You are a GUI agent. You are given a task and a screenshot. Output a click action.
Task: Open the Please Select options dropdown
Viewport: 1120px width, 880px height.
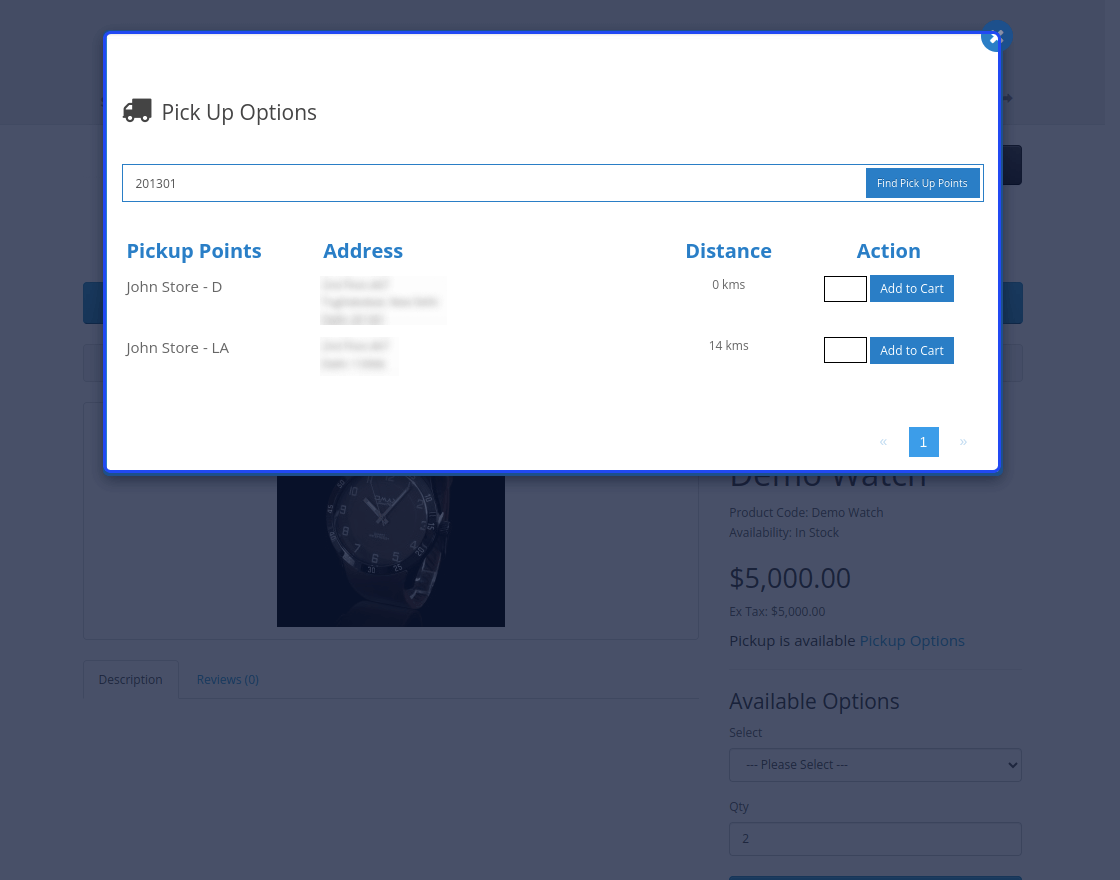(x=875, y=764)
